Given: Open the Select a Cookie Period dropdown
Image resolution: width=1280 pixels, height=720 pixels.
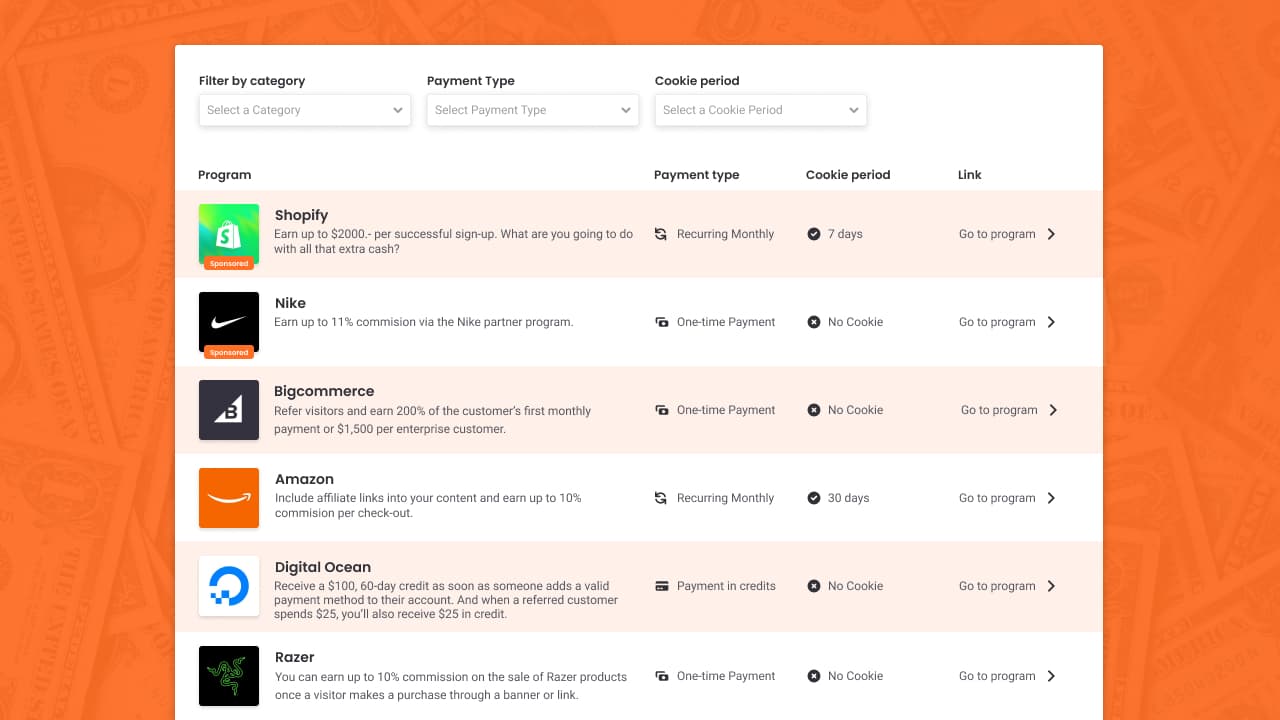Looking at the screenshot, I should pyautogui.click(x=761, y=110).
